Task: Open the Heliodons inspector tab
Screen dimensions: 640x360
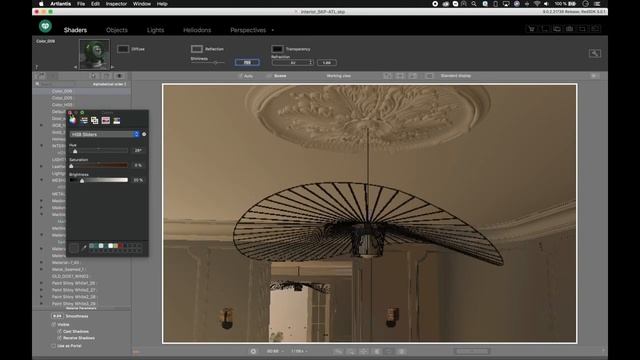Action: pos(197,30)
